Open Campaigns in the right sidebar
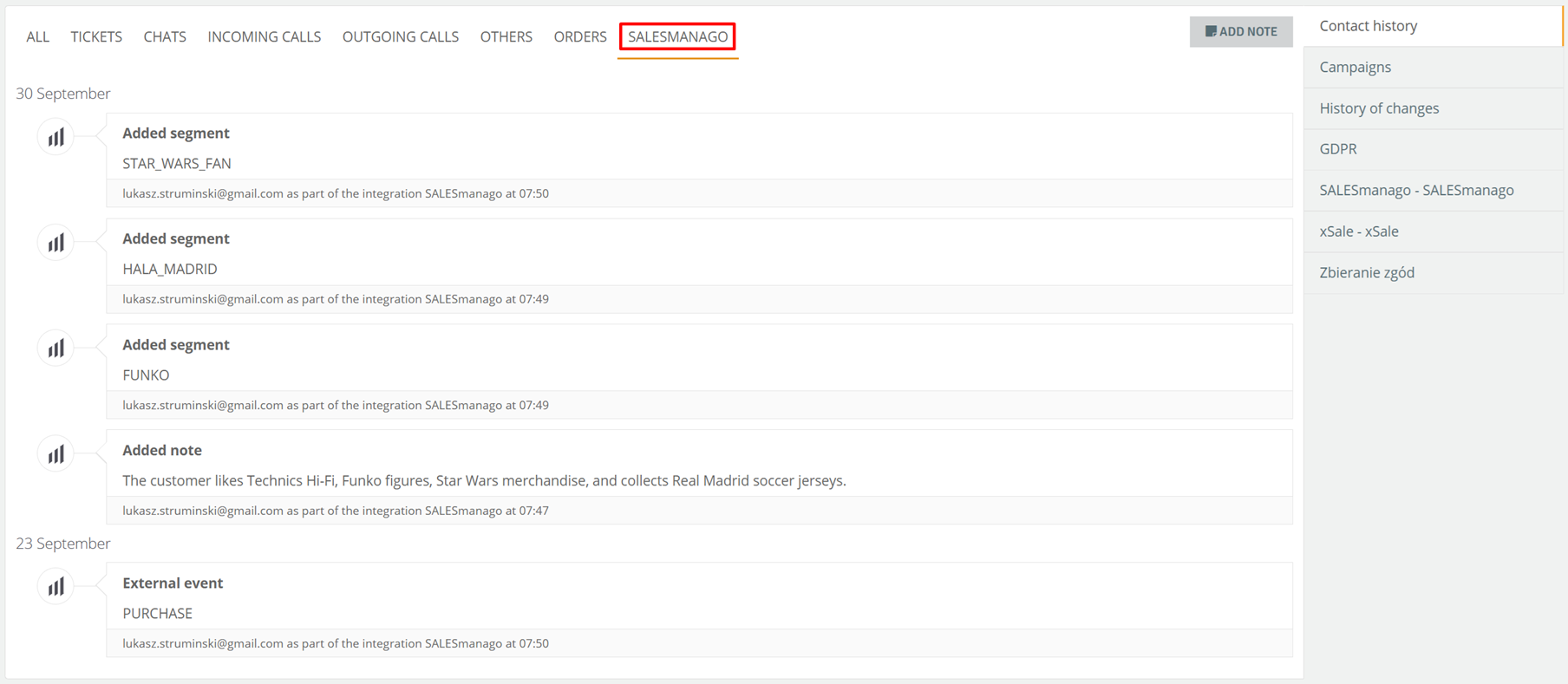 coord(1355,67)
